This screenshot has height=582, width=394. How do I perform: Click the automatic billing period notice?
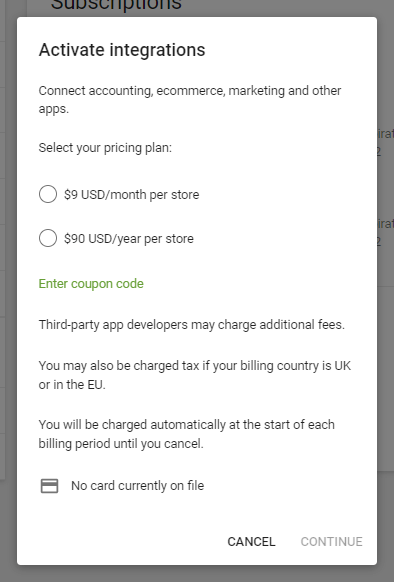(x=186, y=434)
